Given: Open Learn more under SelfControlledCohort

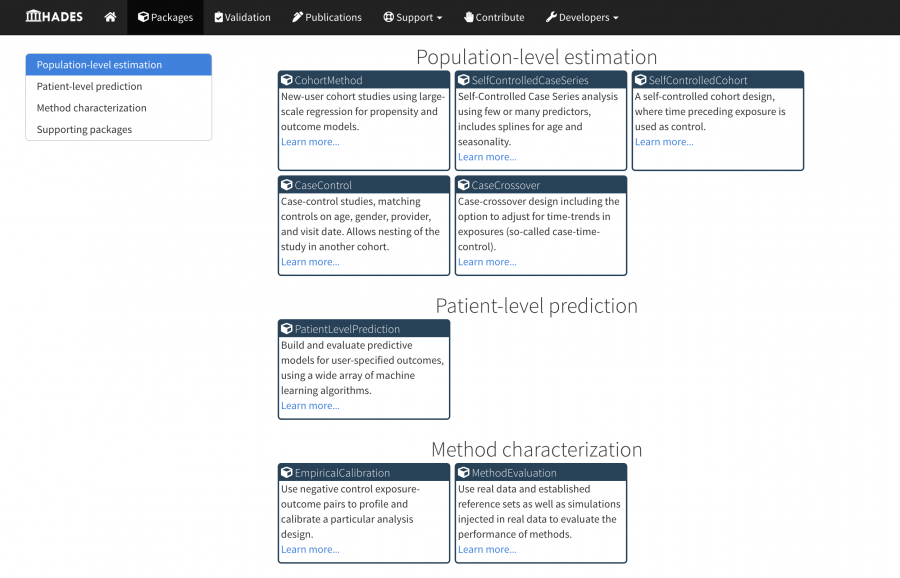Looking at the screenshot, I should click(x=664, y=141).
